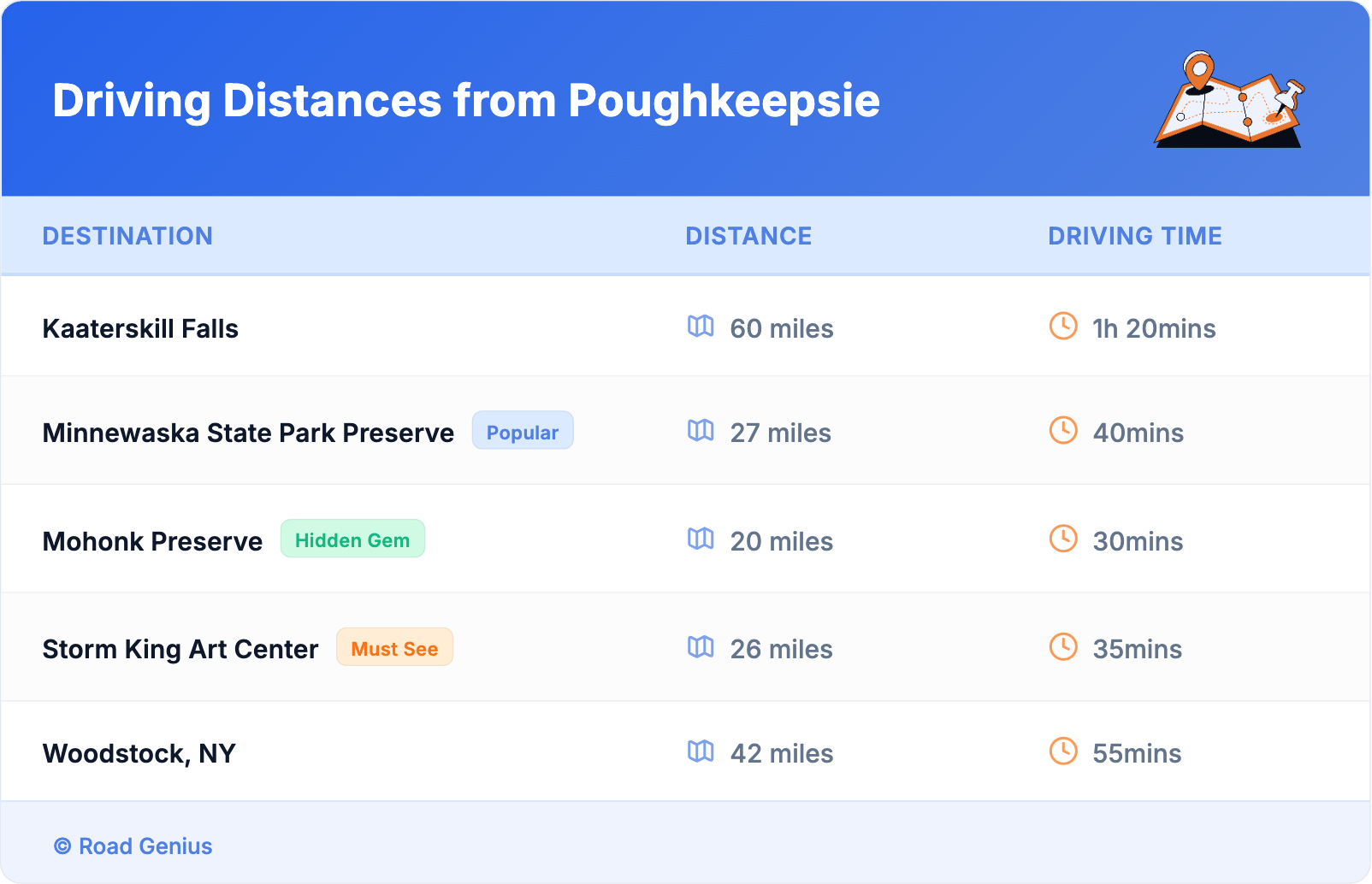Select the Popular badge

[x=523, y=432]
